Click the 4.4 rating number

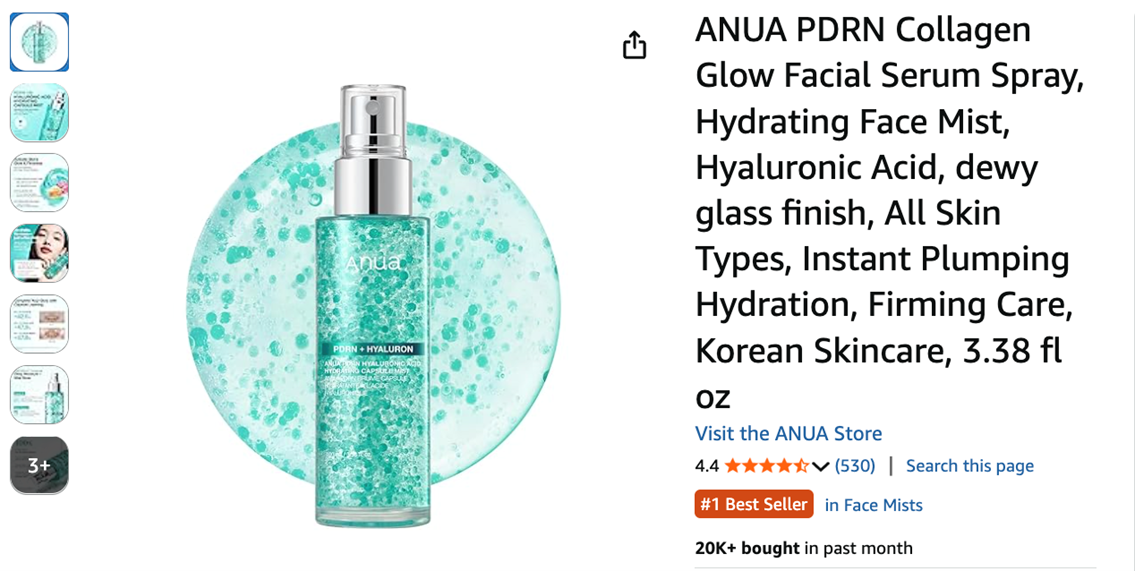(706, 466)
